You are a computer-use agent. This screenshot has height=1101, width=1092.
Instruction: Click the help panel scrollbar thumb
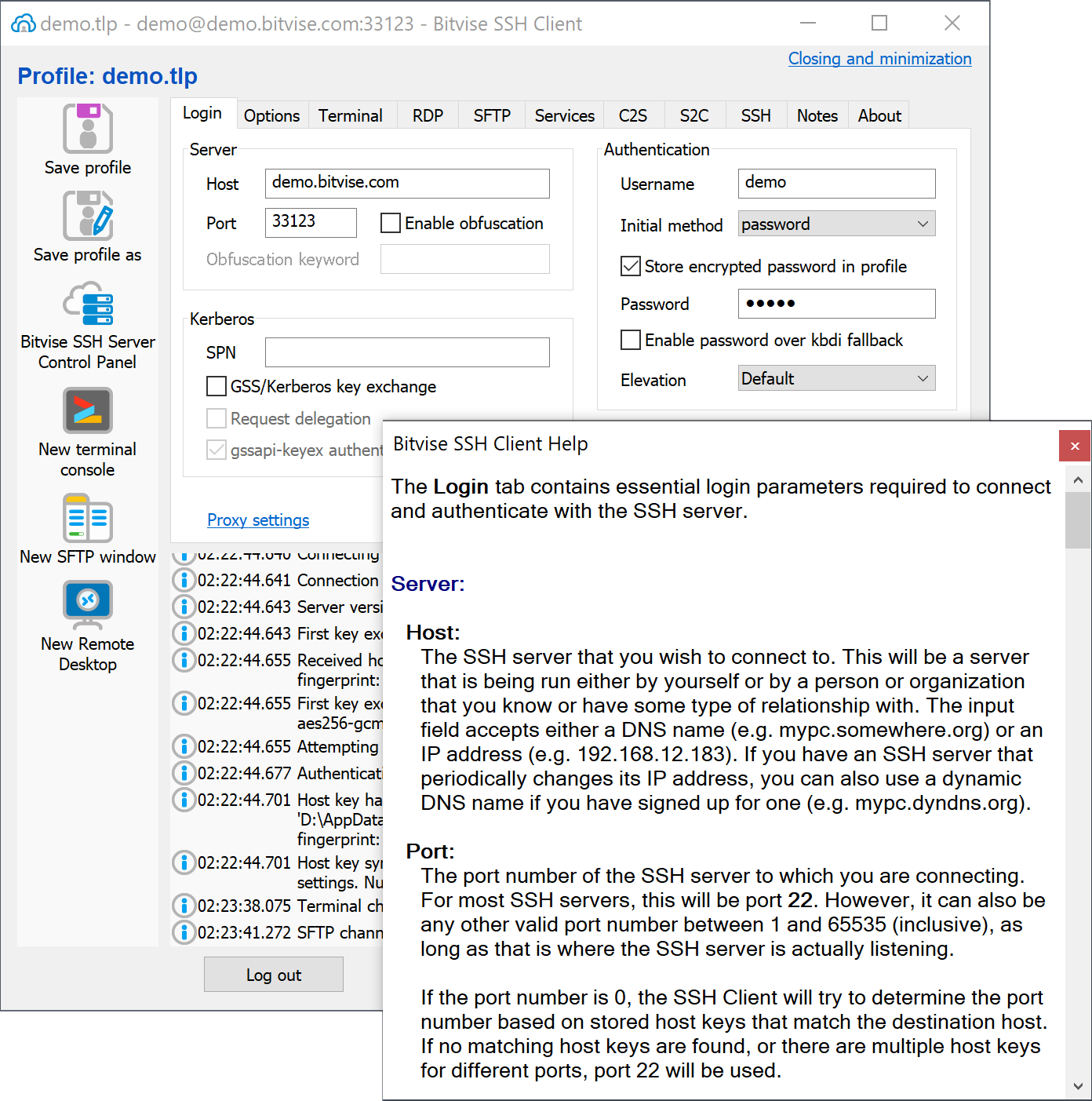pyautogui.click(x=1078, y=520)
